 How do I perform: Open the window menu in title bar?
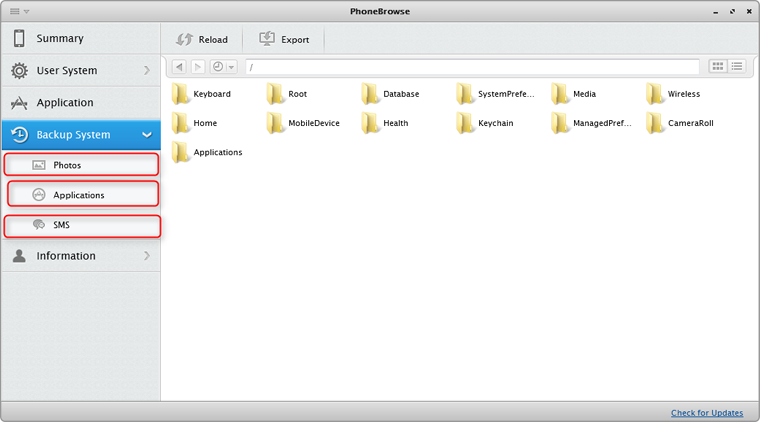point(18,9)
